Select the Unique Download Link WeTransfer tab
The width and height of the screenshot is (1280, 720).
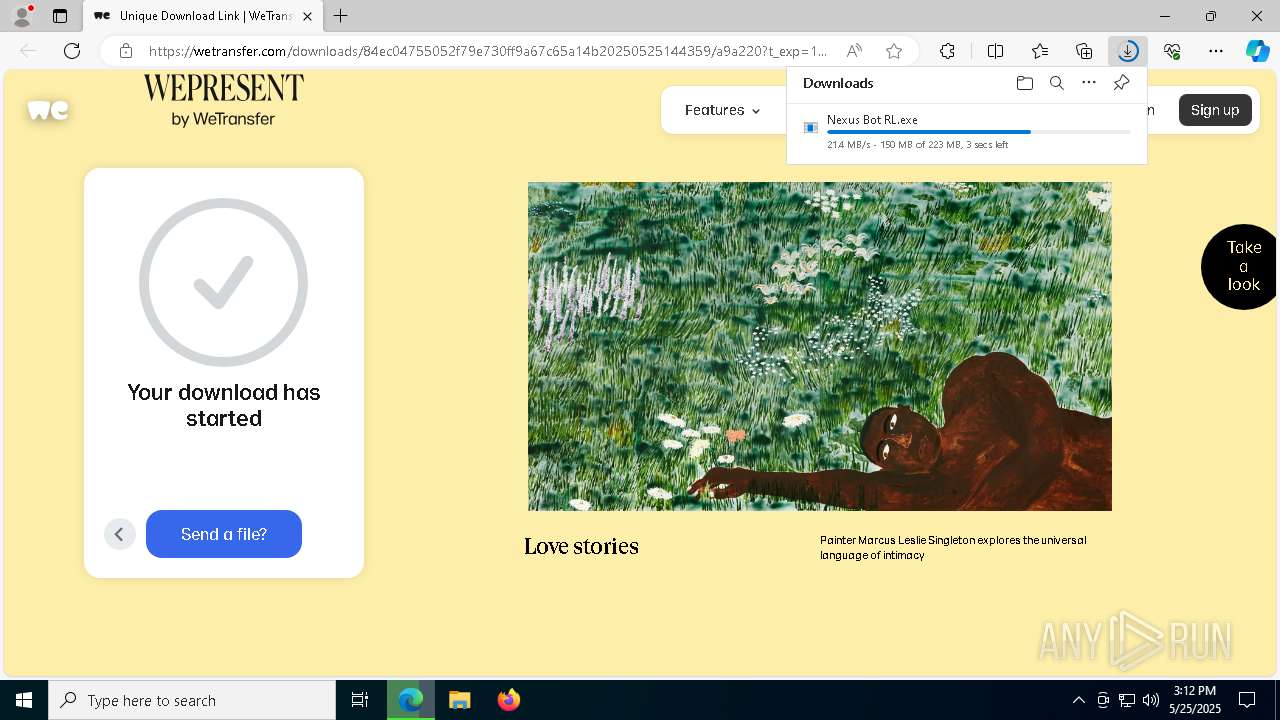click(203, 16)
